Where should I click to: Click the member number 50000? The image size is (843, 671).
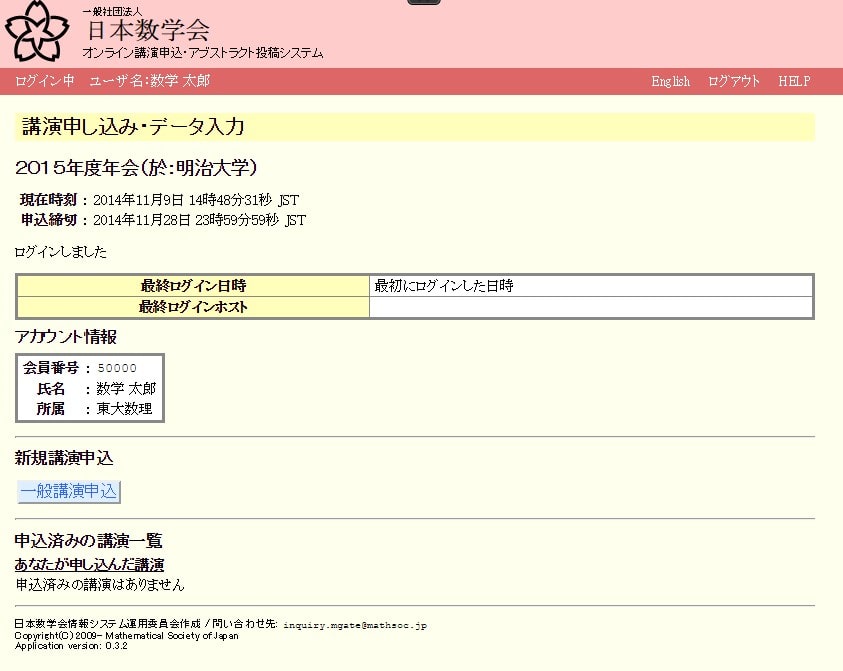coord(117,368)
